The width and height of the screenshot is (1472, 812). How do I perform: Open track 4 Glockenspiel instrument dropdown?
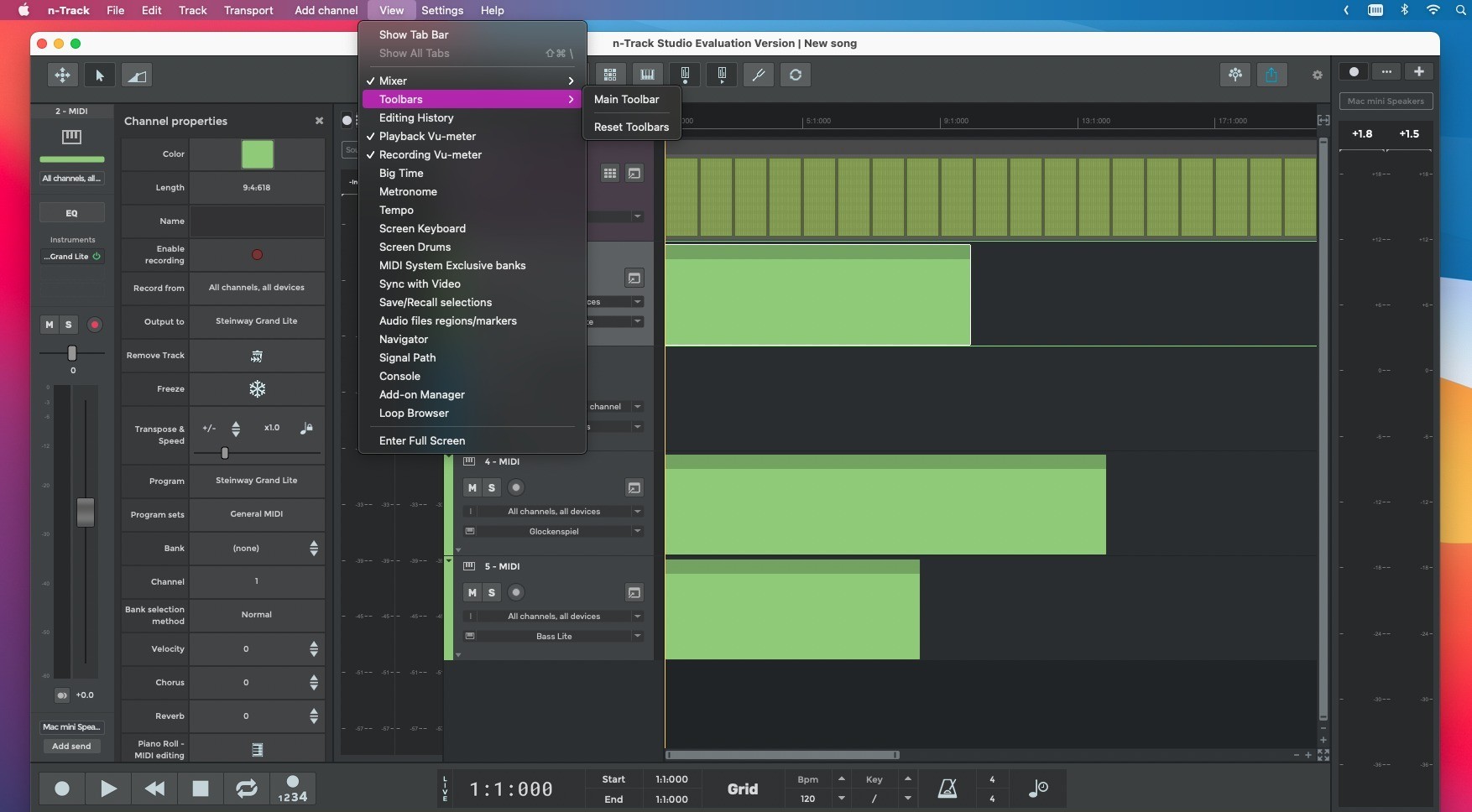point(554,531)
